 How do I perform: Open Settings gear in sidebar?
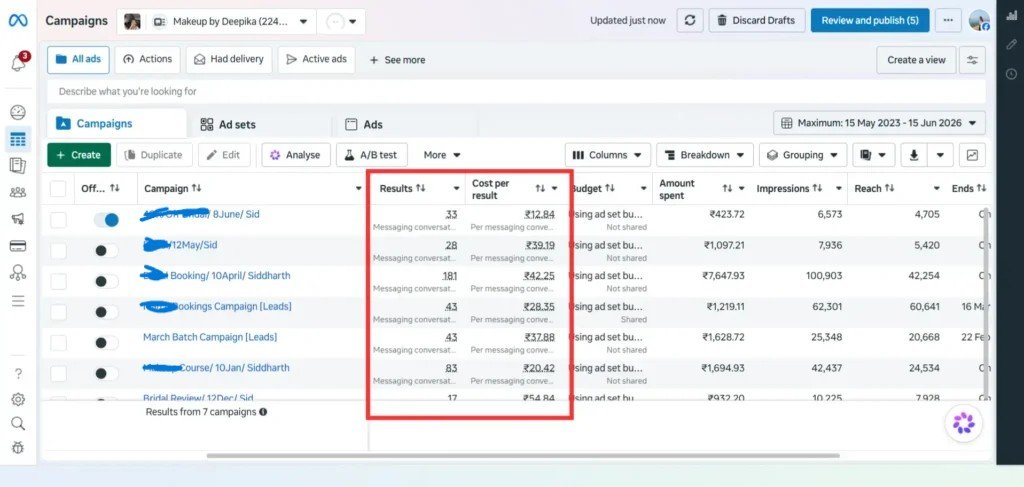pos(18,400)
